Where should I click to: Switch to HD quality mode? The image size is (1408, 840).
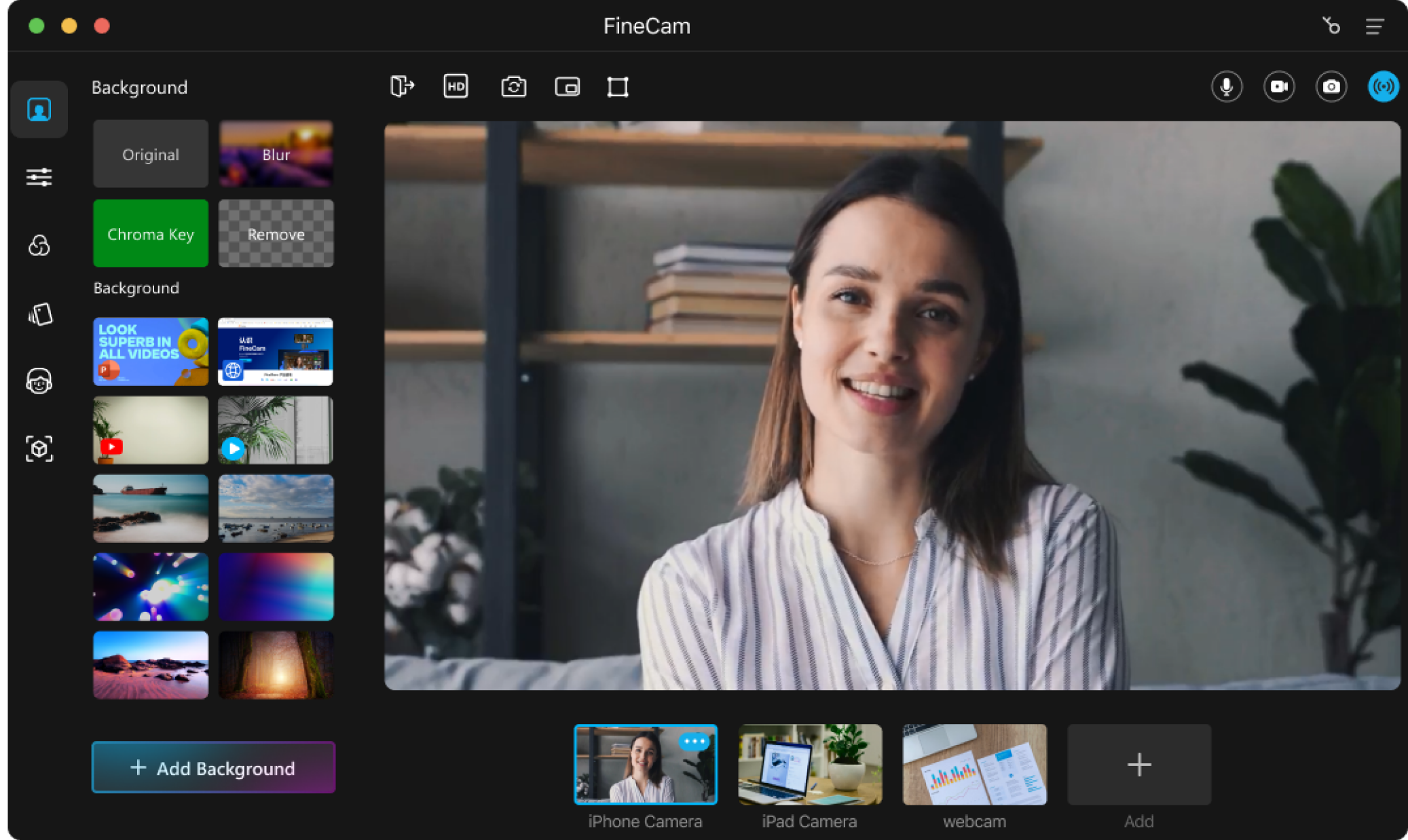tap(457, 87)
